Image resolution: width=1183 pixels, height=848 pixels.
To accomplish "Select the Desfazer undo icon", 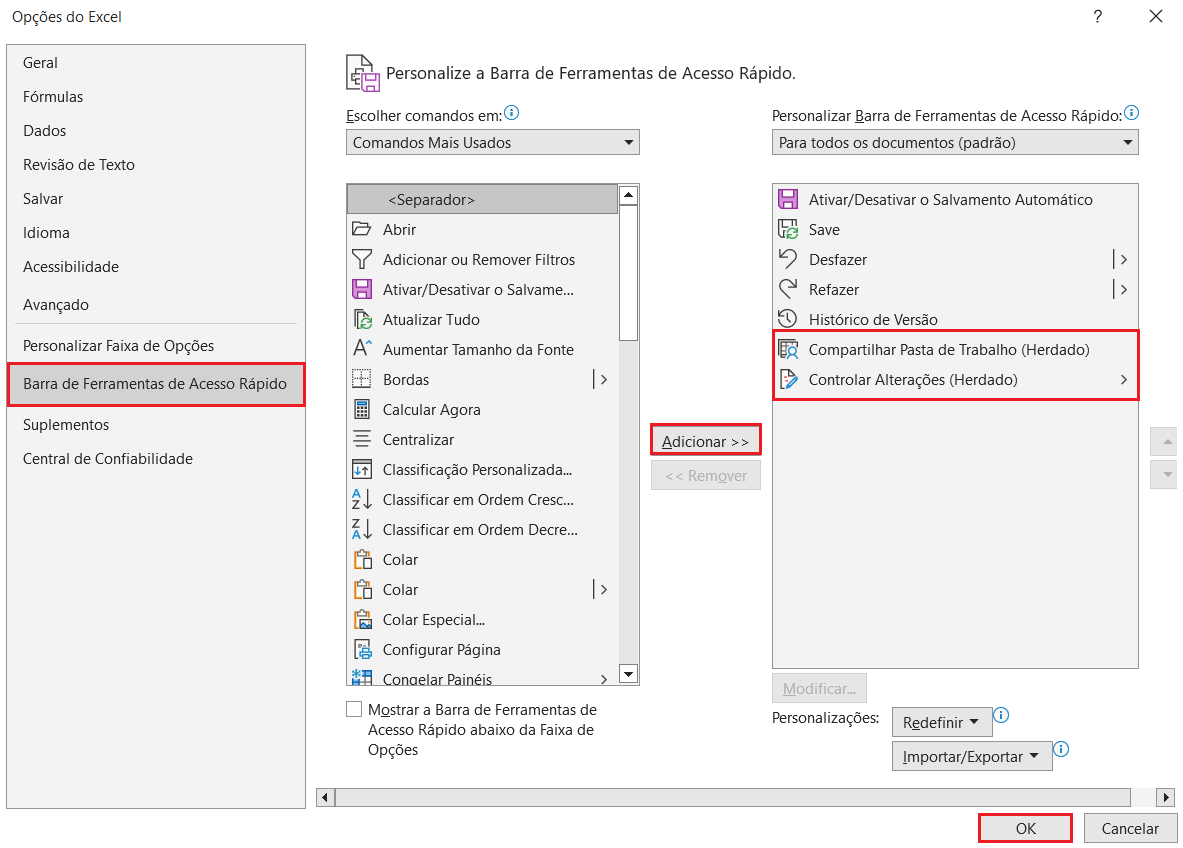I will point(788,259).
